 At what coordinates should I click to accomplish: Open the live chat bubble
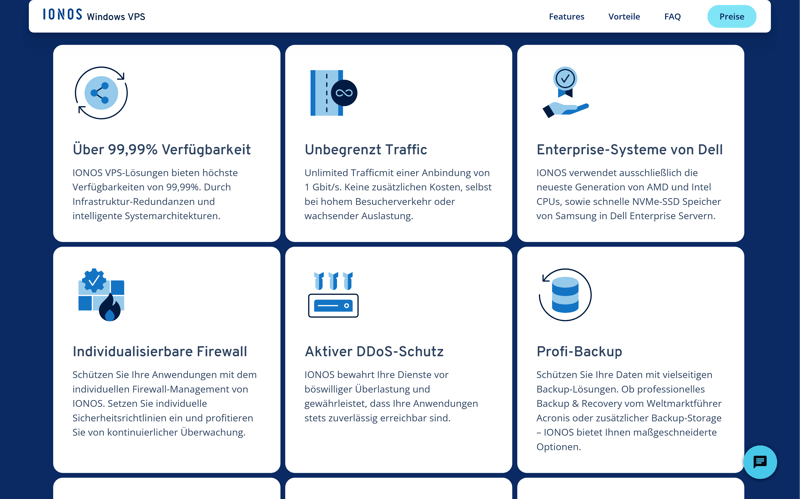click(x=760, y=462)
